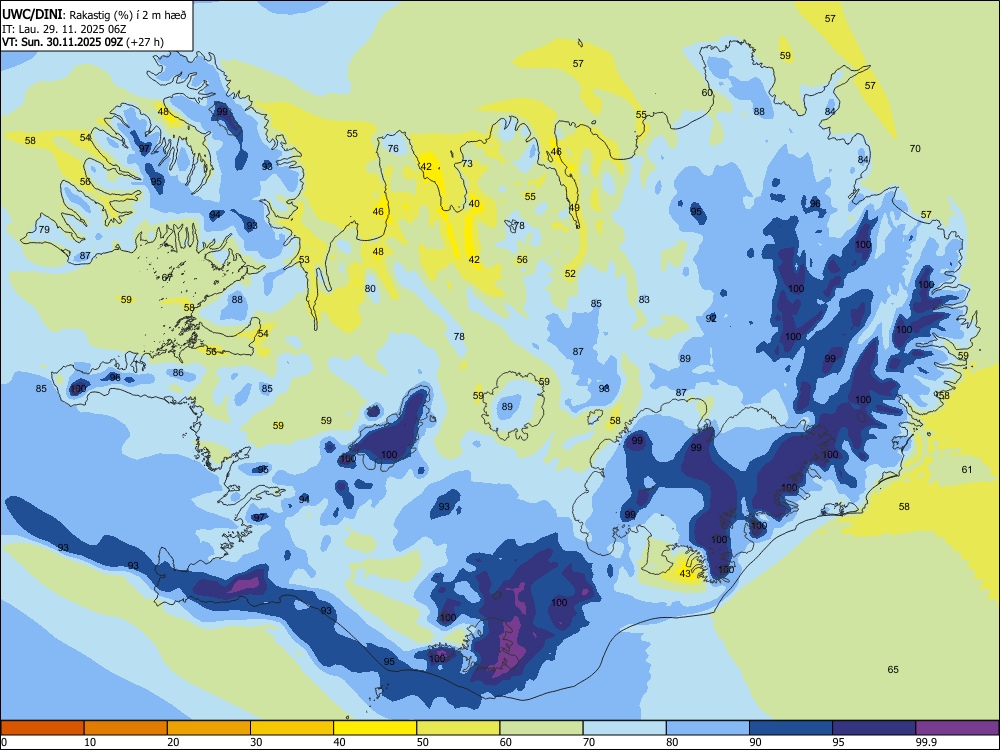Viewport: 1000px width, 750px height.
Task: Click the '65' value over the ocean
Action: coord(893,669)
